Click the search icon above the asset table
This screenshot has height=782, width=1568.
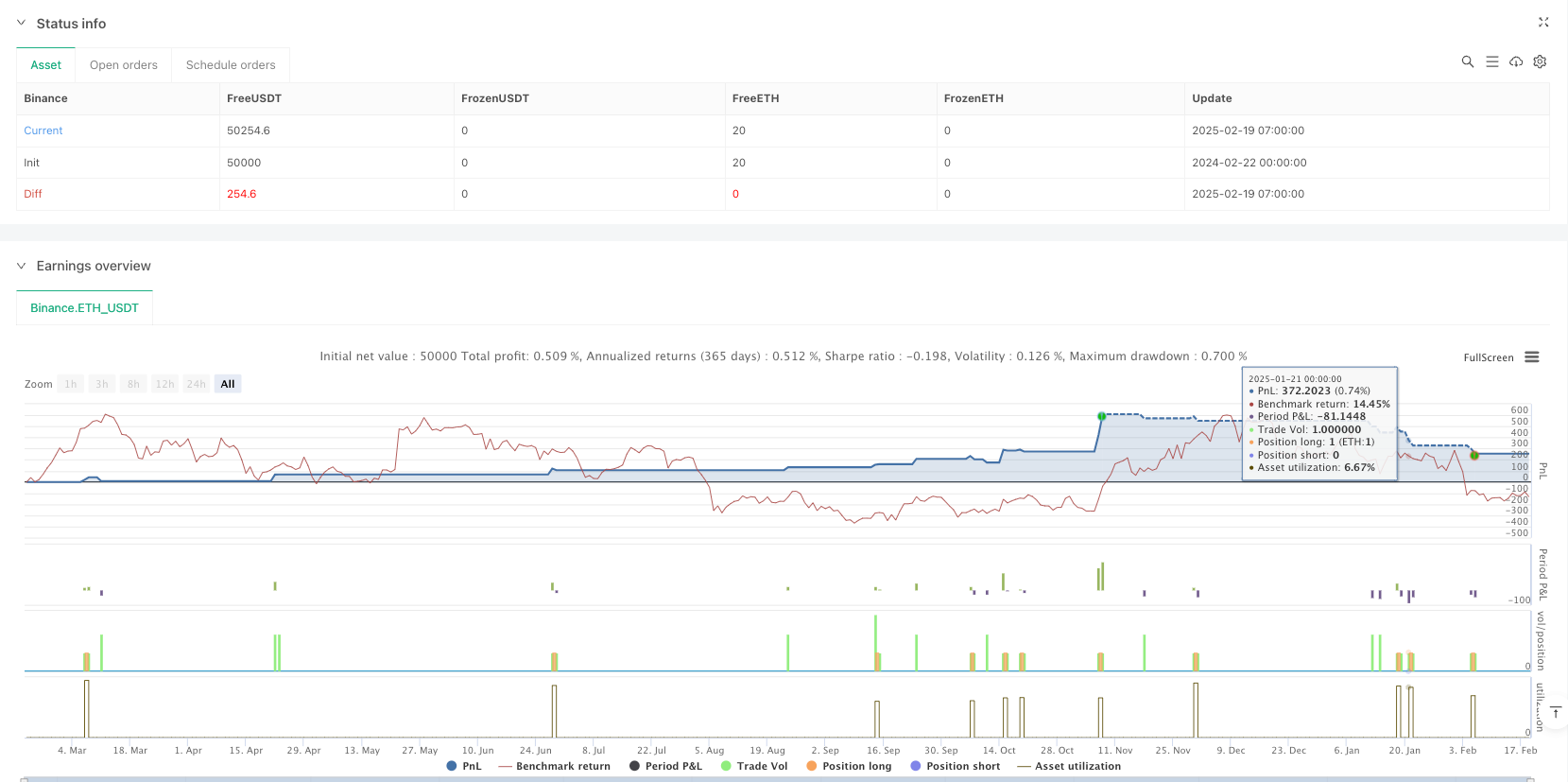coord(1467,61)
